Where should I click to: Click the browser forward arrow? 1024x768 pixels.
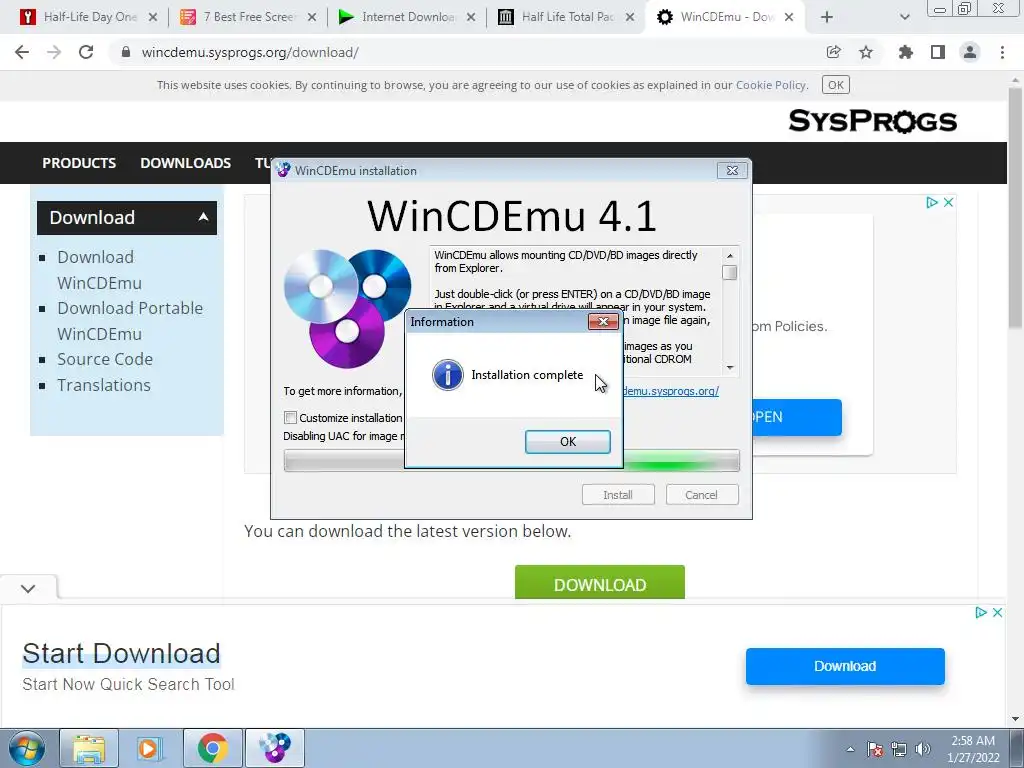(54, 52)
